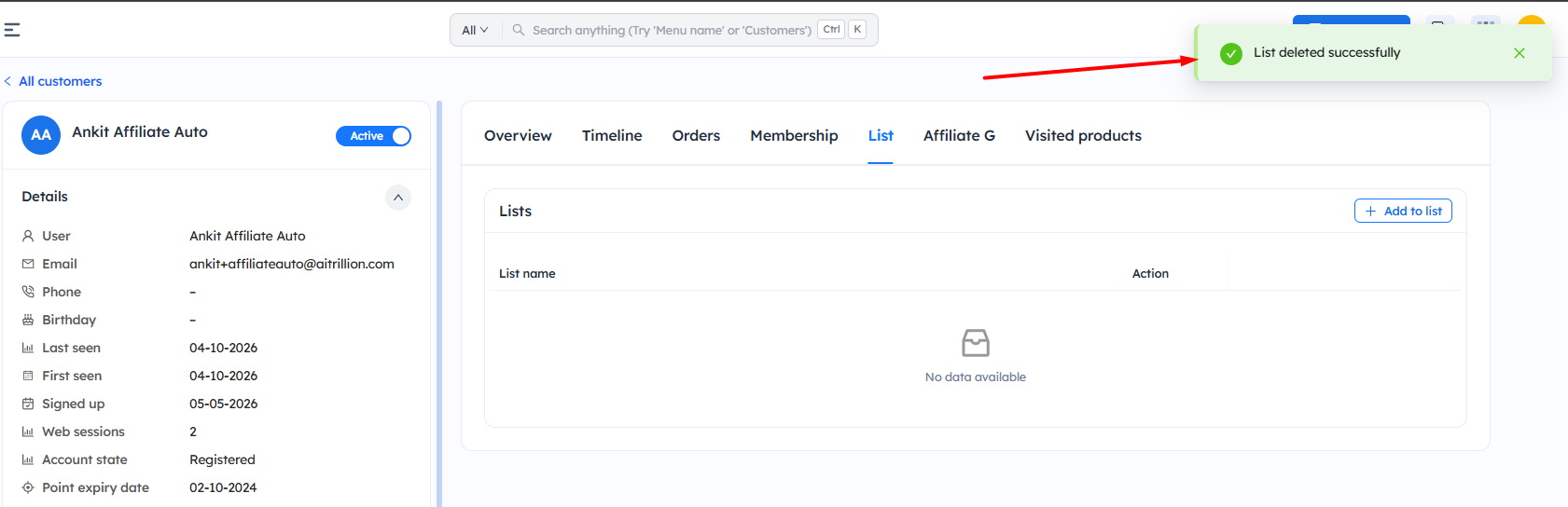Click the empty inbox 'No data' icon
Viewport: 1568px width, 507px height.
point(976,343)
